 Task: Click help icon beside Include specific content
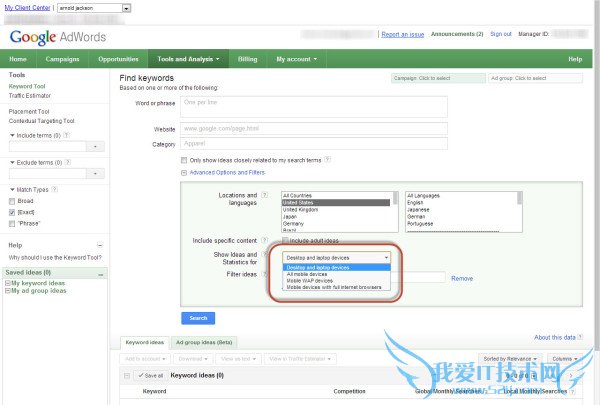pos(264,240)
